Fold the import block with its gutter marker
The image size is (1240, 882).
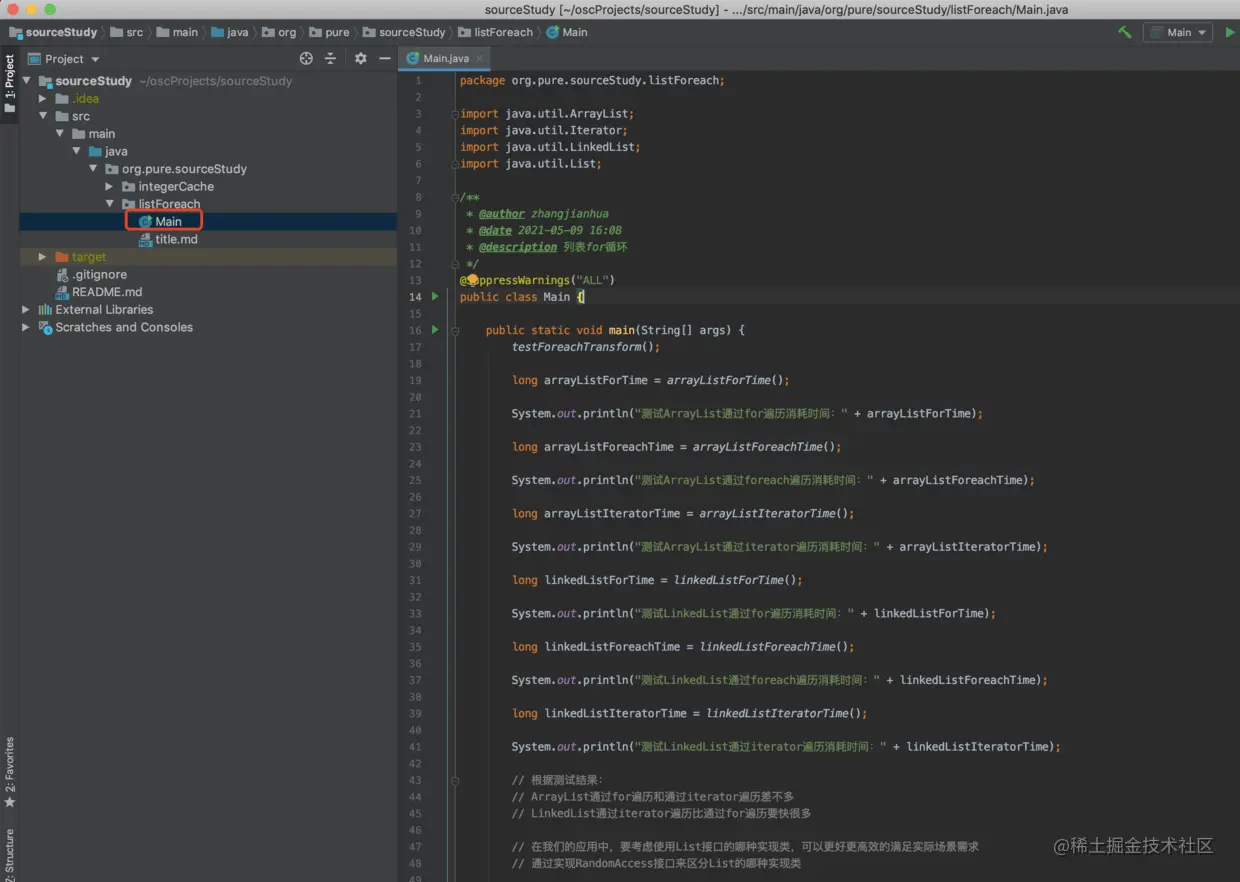coord(453,113)
